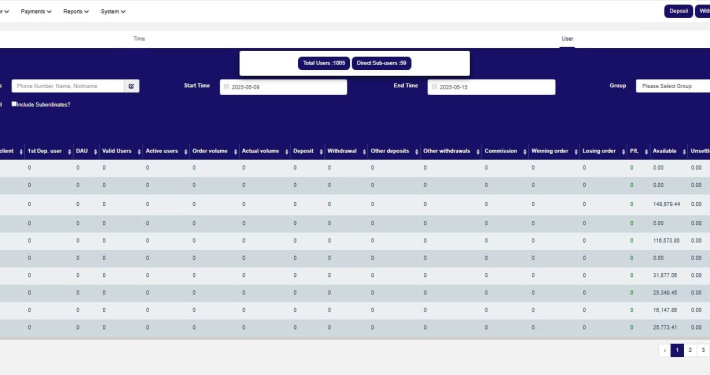Image resolution: width=710 pixels, height=375 pixels.
Task: Sort by Actual volume column arrows
Action: (287, 152)
